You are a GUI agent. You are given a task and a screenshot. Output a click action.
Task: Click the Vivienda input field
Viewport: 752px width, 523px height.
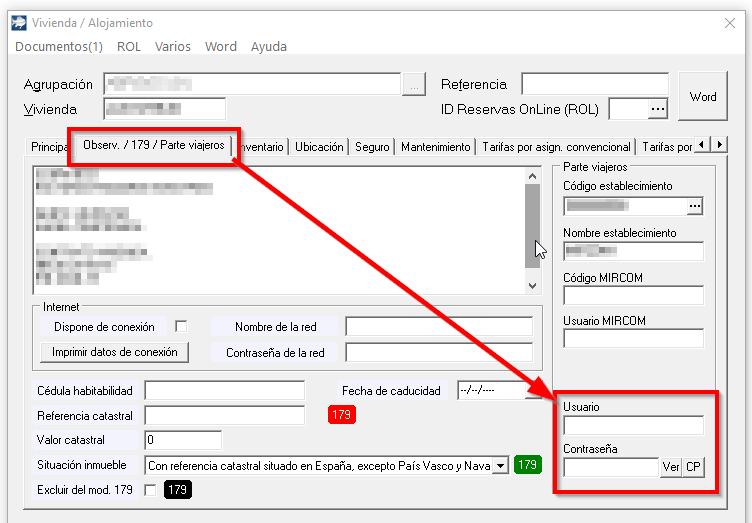tap(164, 109)
